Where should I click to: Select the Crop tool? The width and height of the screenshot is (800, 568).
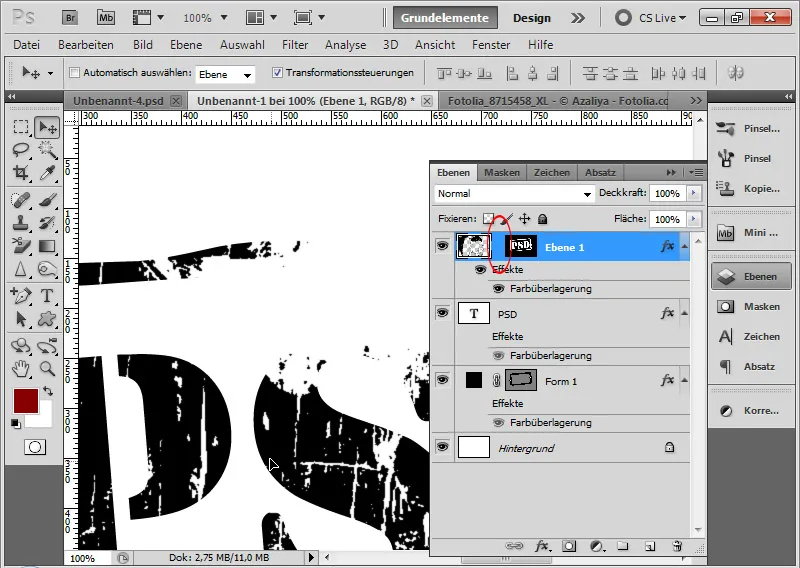(x=21, y=172)
